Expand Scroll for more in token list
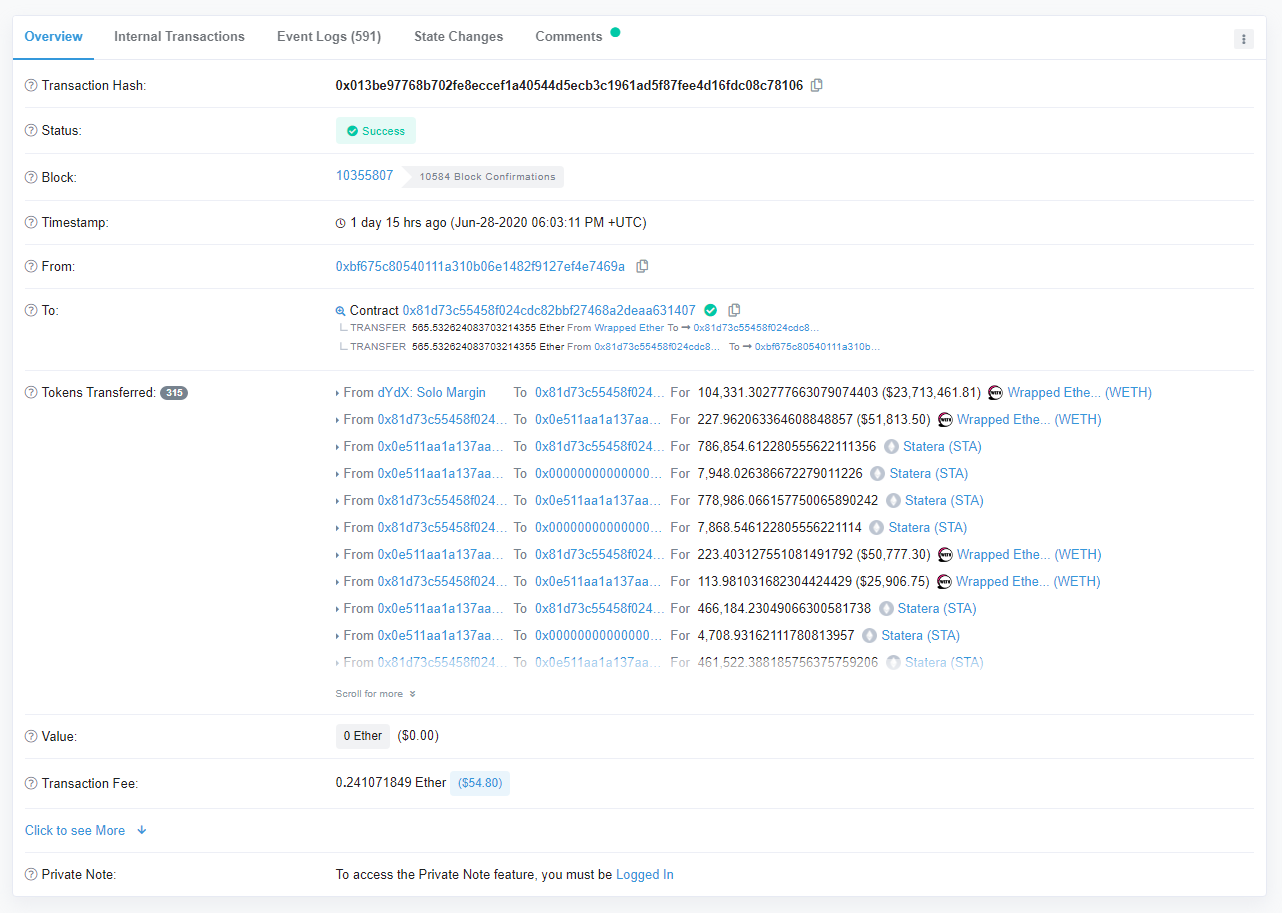 pos(375,694)
